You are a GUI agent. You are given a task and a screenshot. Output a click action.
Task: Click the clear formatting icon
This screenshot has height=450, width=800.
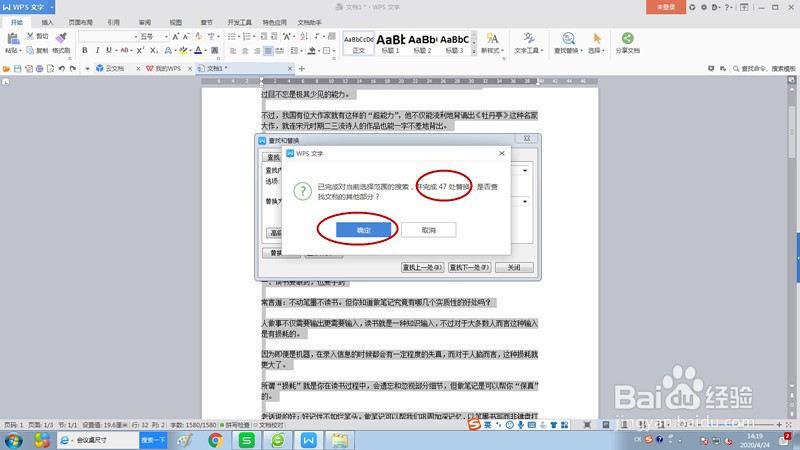(x=198, y=36)
